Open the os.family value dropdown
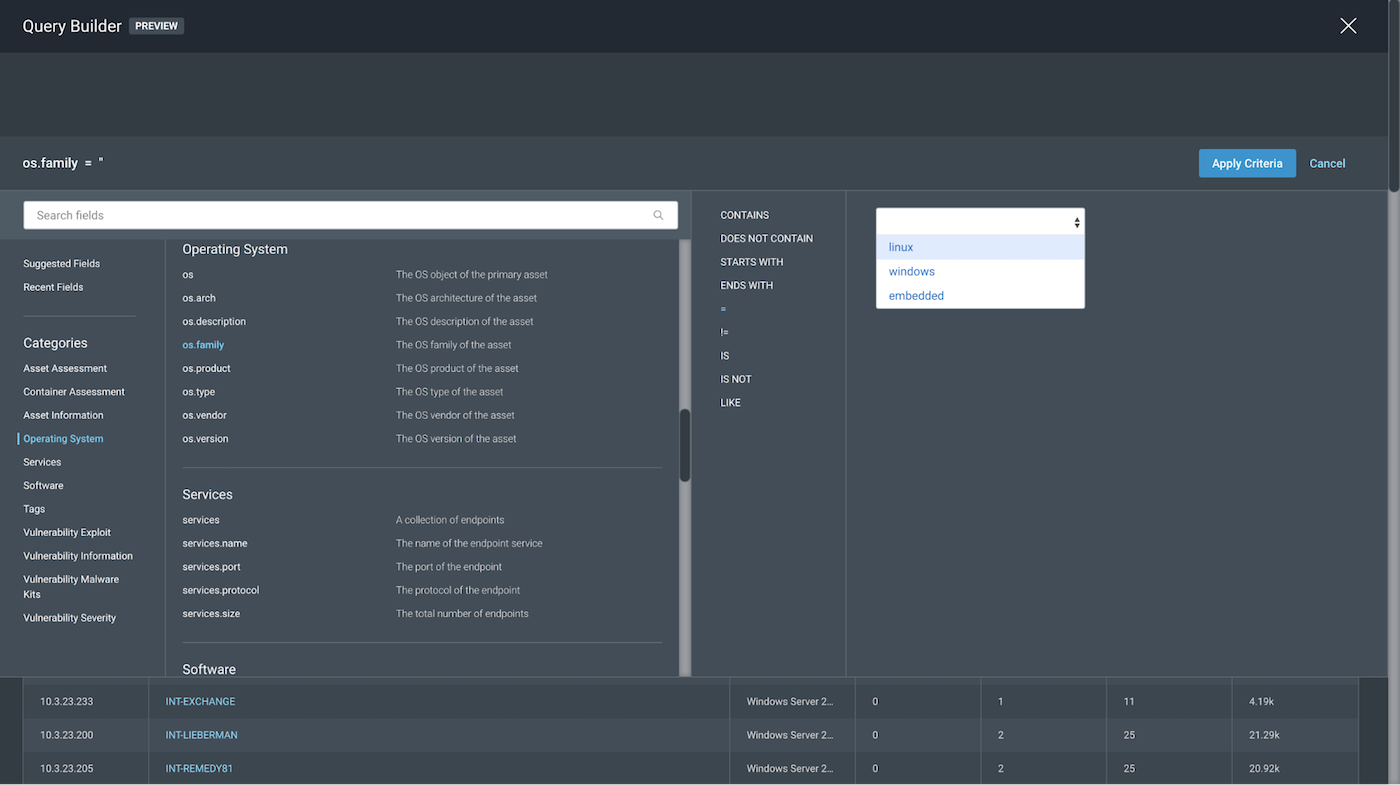The width and height of the screenshot is (1400, 785). (x=980, y=222)
